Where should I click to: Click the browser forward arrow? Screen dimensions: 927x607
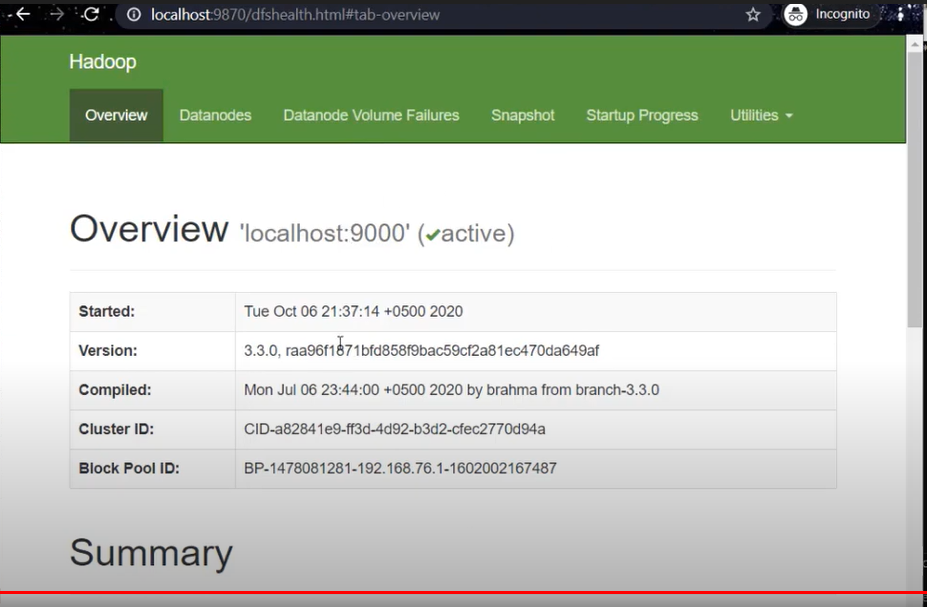pyautogui.click(x=57, y=14)
